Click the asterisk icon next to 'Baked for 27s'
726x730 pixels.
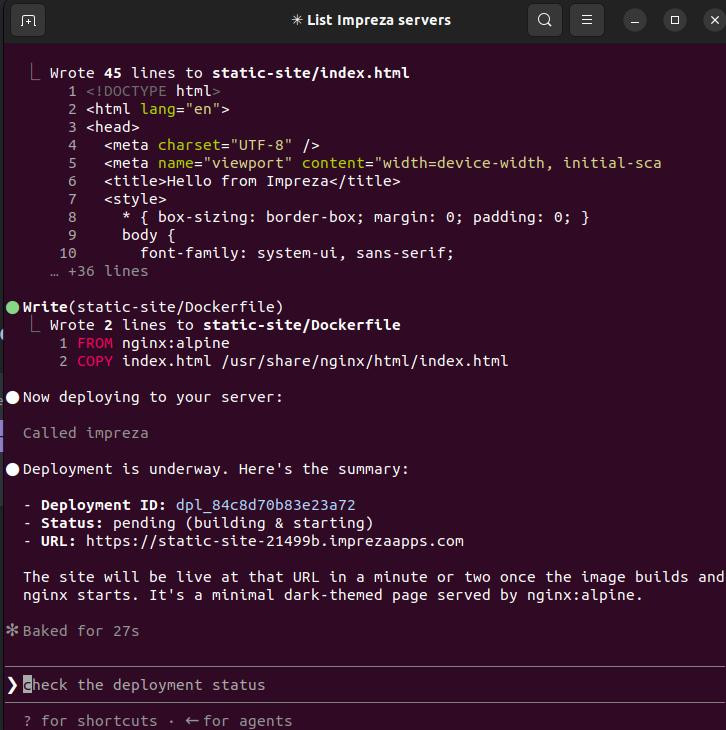(x=12, y=630)
